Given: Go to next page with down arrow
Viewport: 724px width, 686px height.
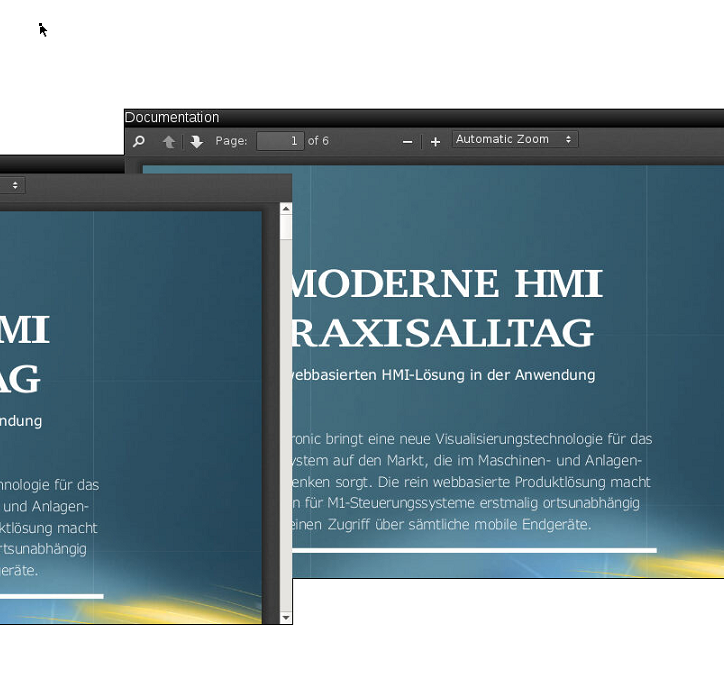Looking at the screenshot, I should coord(197,142).
